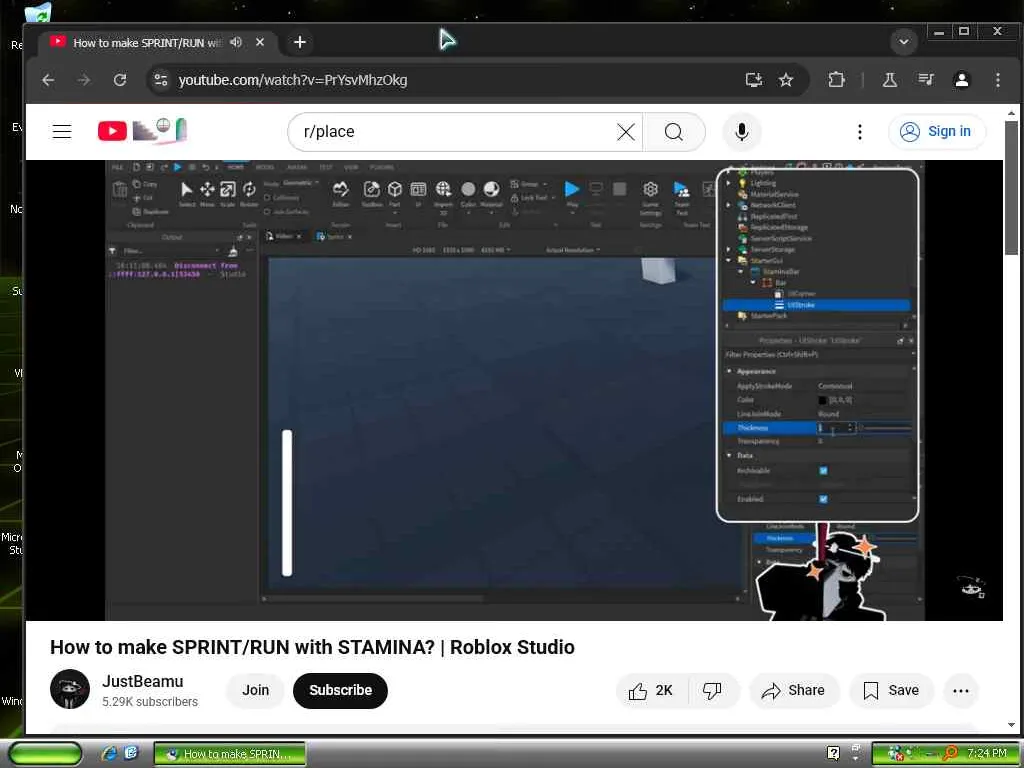
Task: Search with your voice microphone
Action: 741,132
